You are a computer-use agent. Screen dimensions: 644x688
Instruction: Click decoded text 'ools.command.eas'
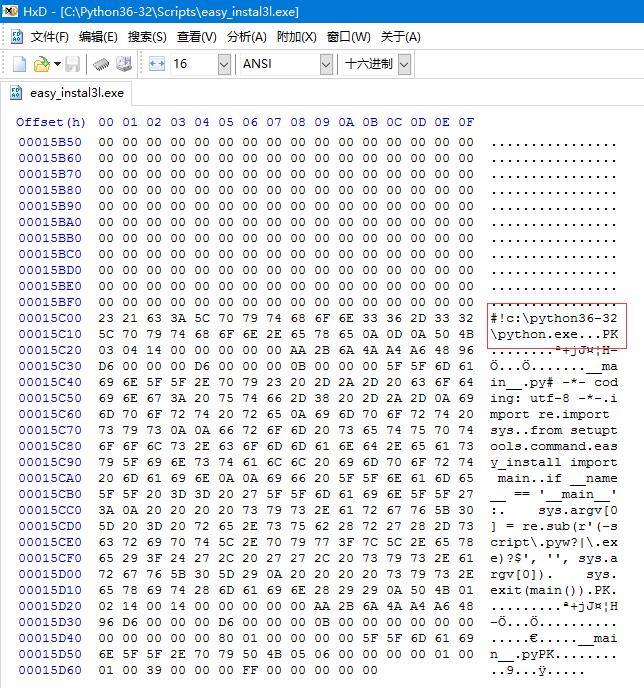[554, 446]
